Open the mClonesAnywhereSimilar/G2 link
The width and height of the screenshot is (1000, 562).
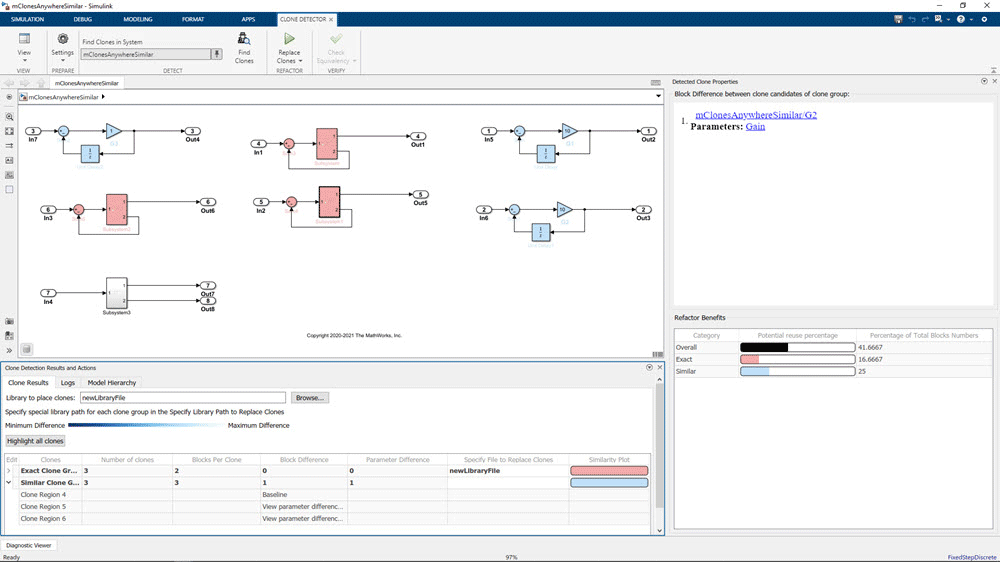point(755,115)
